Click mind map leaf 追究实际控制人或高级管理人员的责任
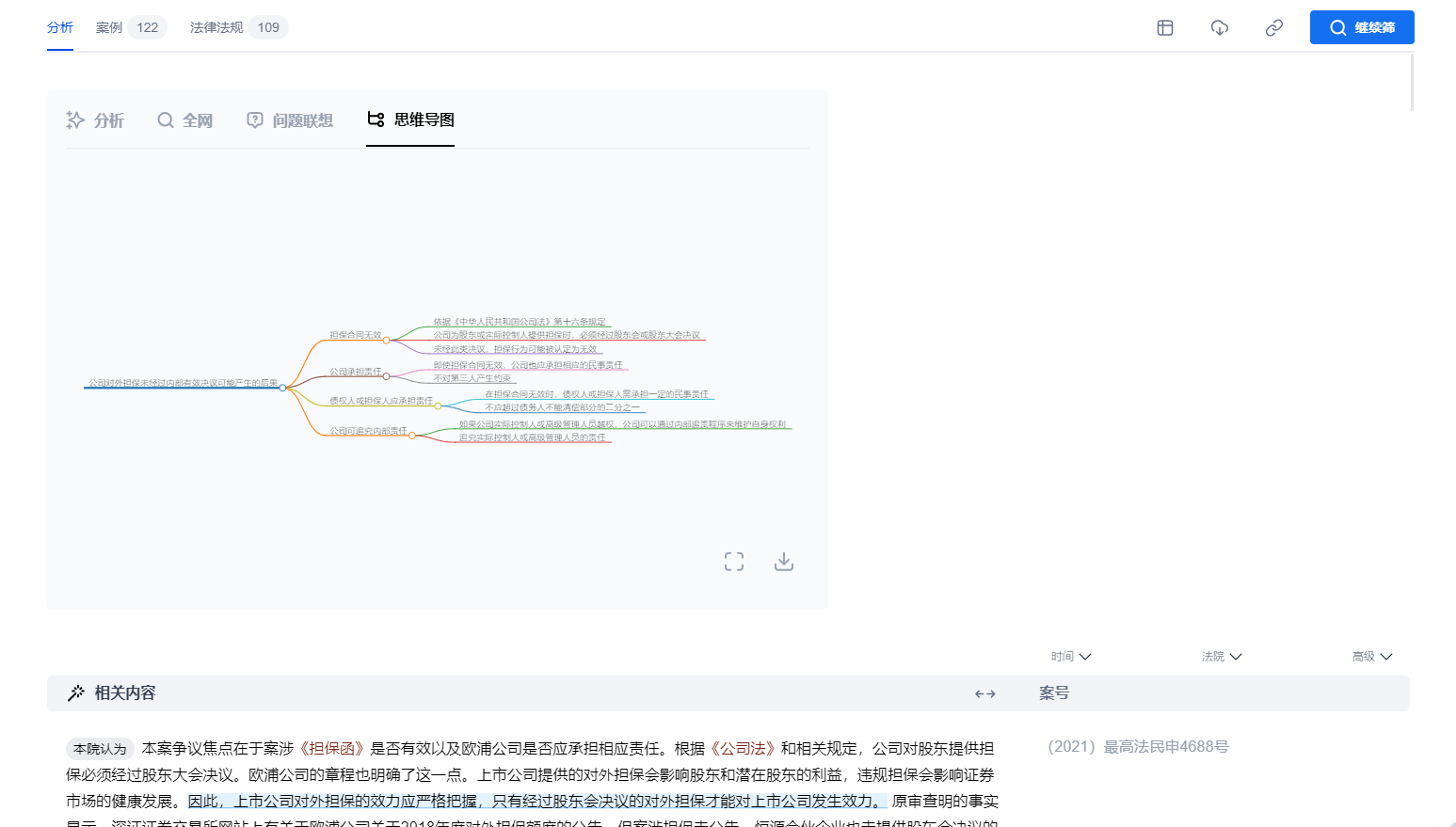Image resolution: width=1456 pixels, height=827 pixels. click(533, 437)
